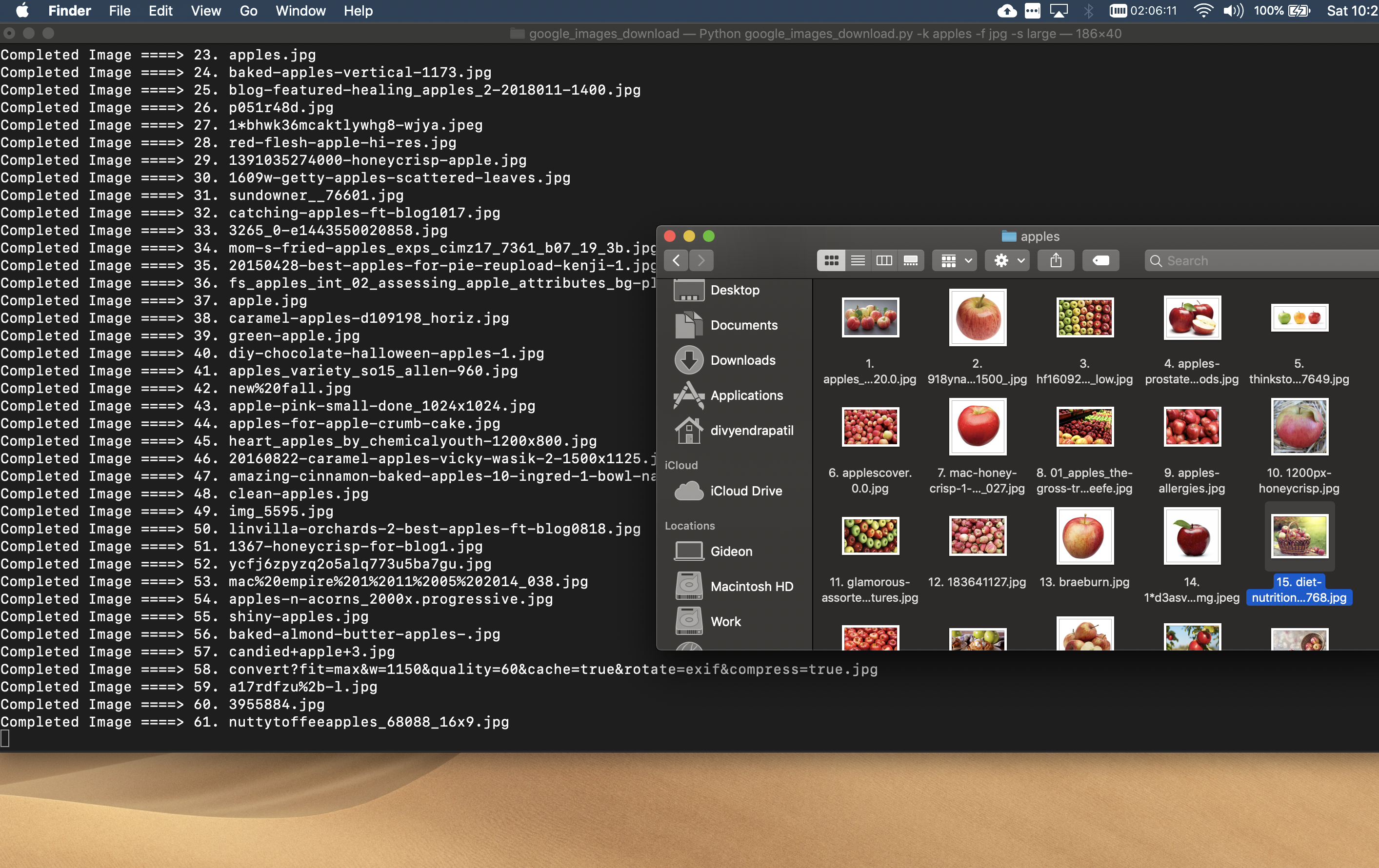Go back with Finder back arrow
This screenshot has width=1379, height=868.
676,261
